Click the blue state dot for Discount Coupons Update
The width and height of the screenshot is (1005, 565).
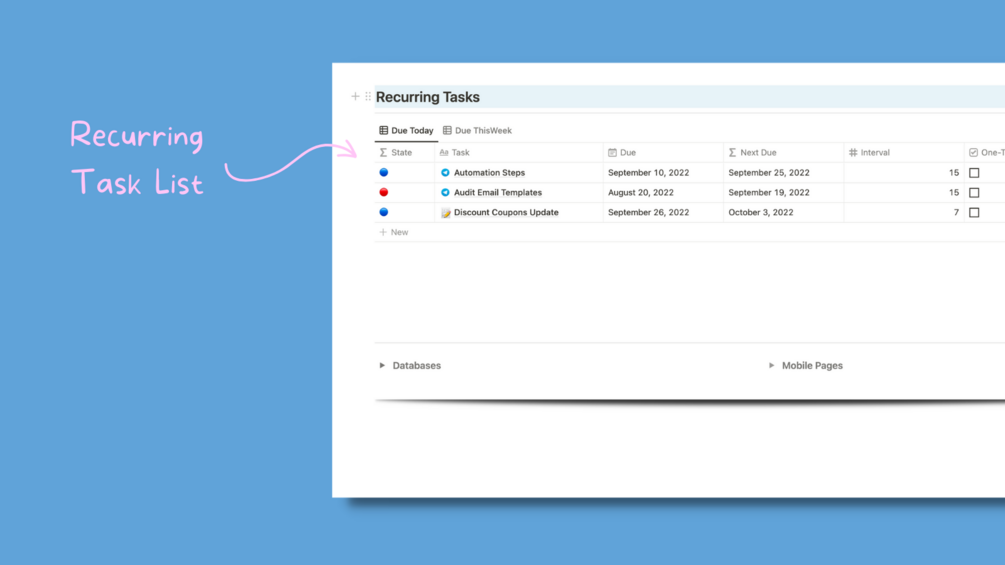click(x=384, y=212)
